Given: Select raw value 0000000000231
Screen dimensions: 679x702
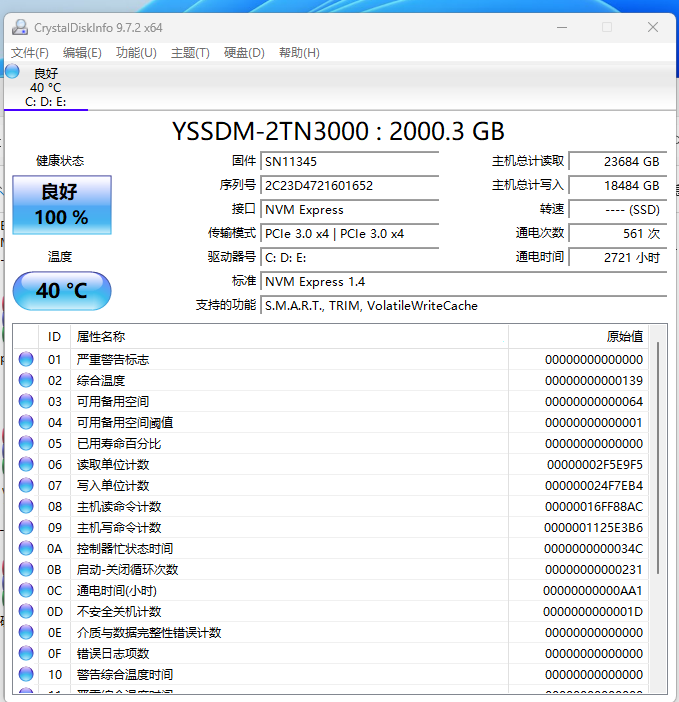Looking at the screenshot, I should click(x=594, y=570).
